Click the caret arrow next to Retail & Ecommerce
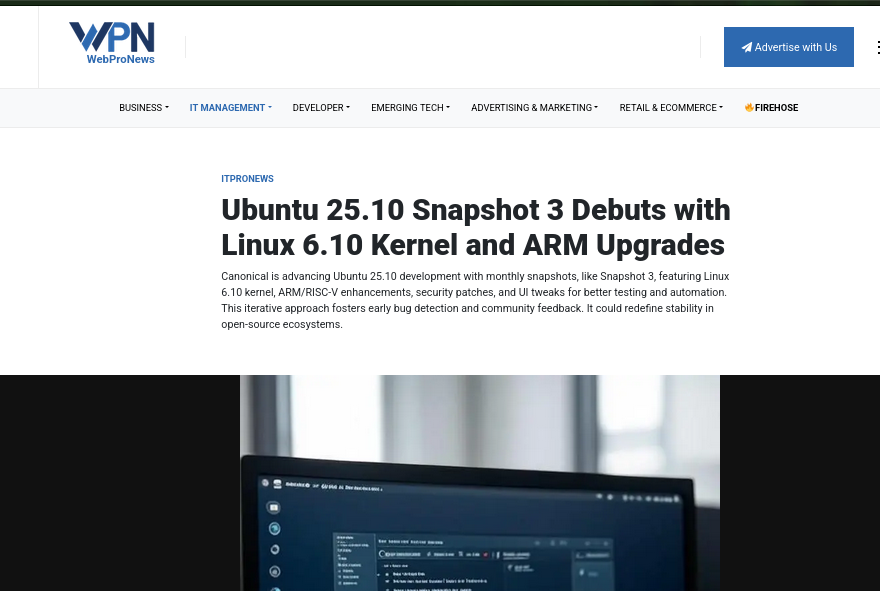The width and height of the screenshot is (880, 591). [721, 108]
